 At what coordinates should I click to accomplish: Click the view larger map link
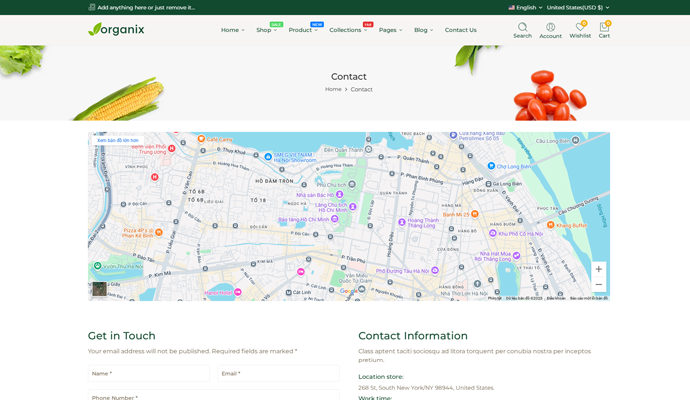pyautogui.click(x=118, y=140)
